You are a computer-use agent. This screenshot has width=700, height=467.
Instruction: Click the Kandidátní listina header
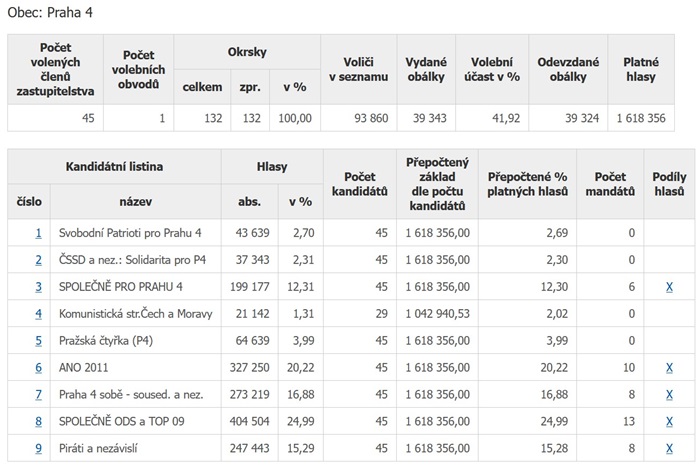(114, 167)
